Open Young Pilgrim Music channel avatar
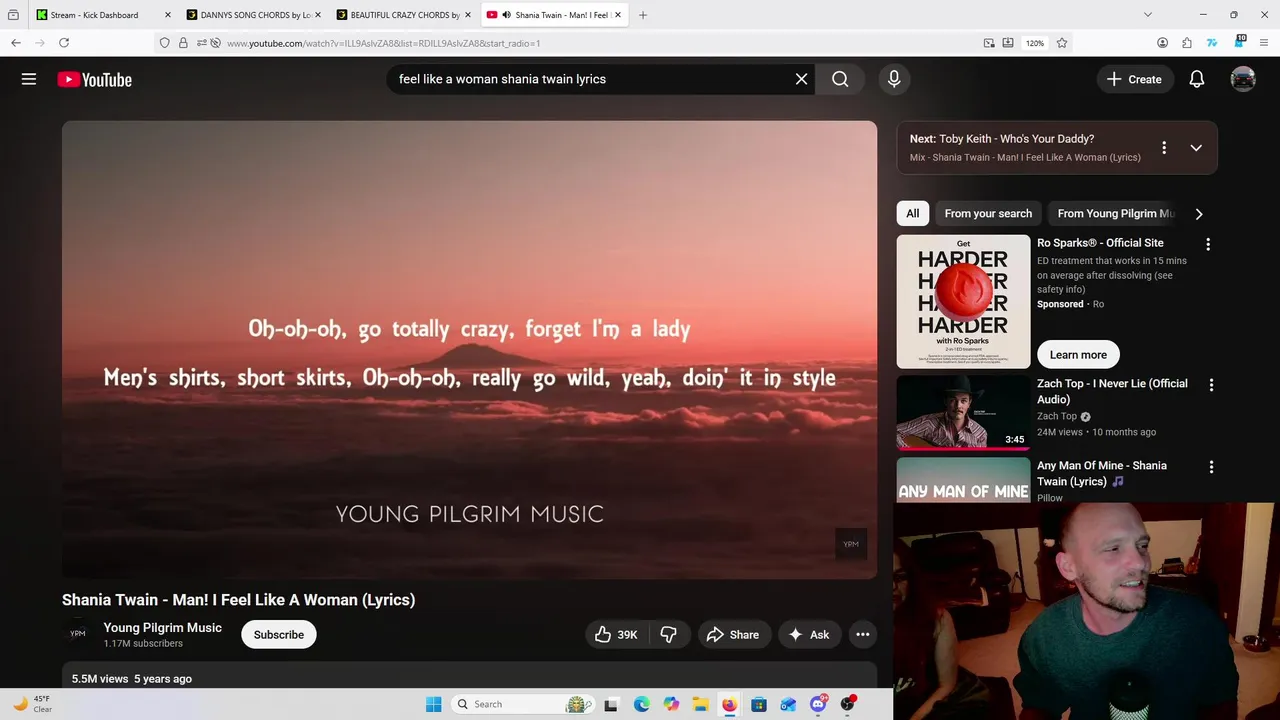 [x=78, y=634]
